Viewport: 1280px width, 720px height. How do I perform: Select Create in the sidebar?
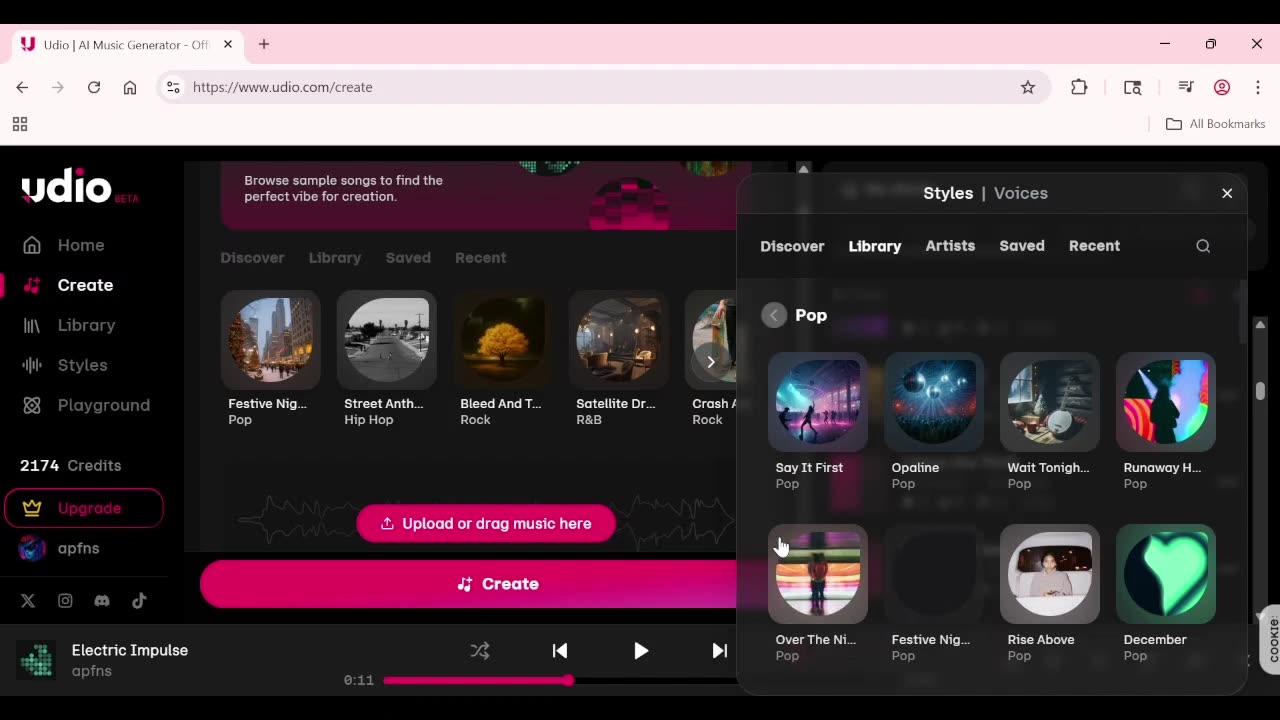(x=68, y=285)
